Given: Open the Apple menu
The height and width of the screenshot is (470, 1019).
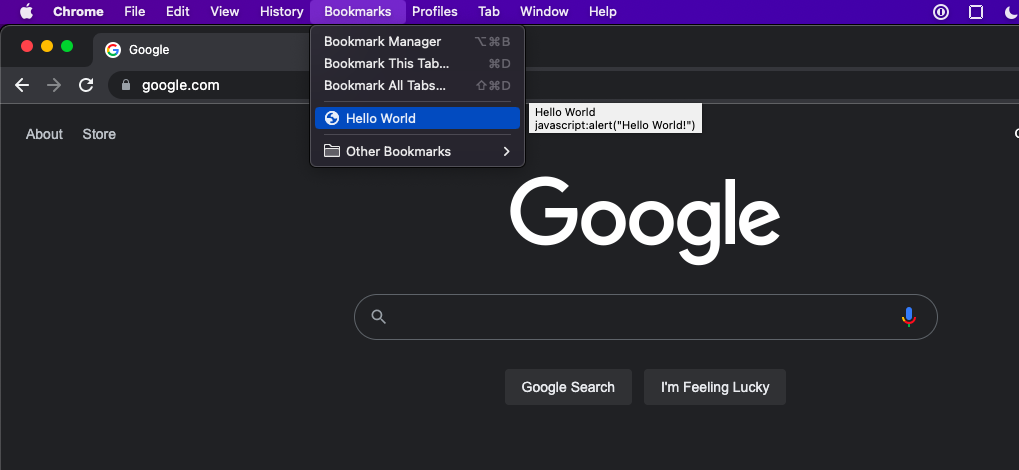Looking at the screenshot, I should coord(26,12).
